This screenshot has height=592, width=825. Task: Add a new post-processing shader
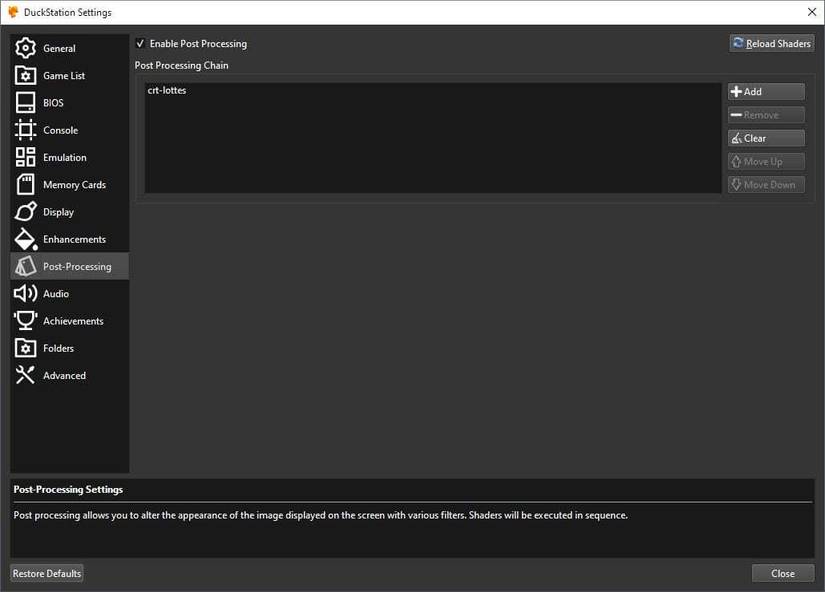(765, 91)
